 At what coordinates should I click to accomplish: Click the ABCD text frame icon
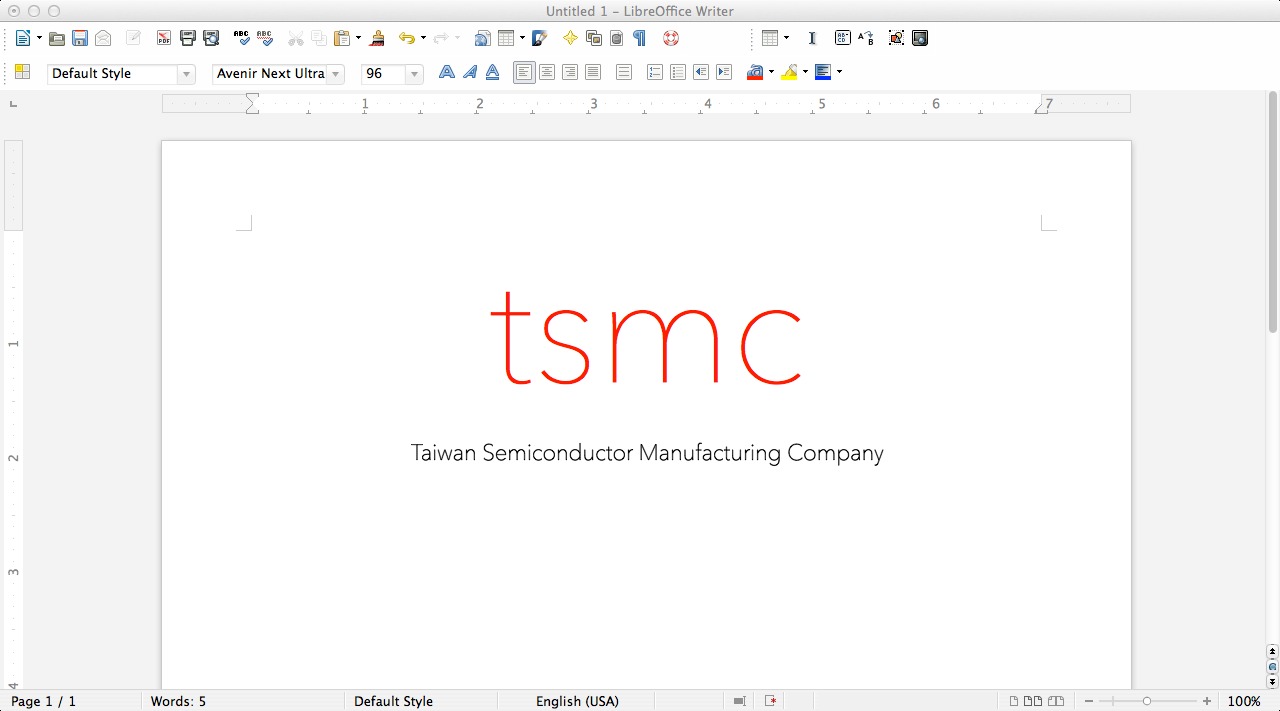(x=843, y=38)
